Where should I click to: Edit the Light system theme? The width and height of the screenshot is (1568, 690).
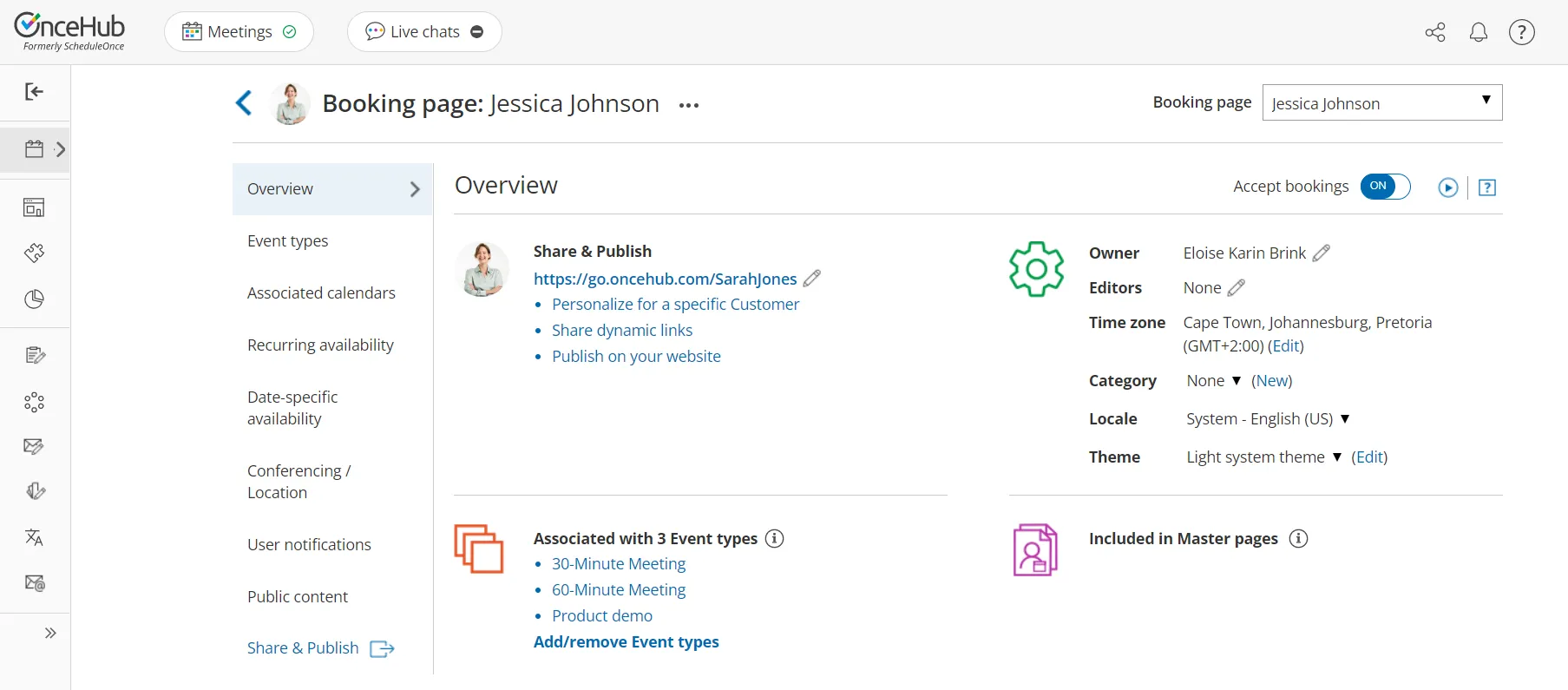(1369, 457)
